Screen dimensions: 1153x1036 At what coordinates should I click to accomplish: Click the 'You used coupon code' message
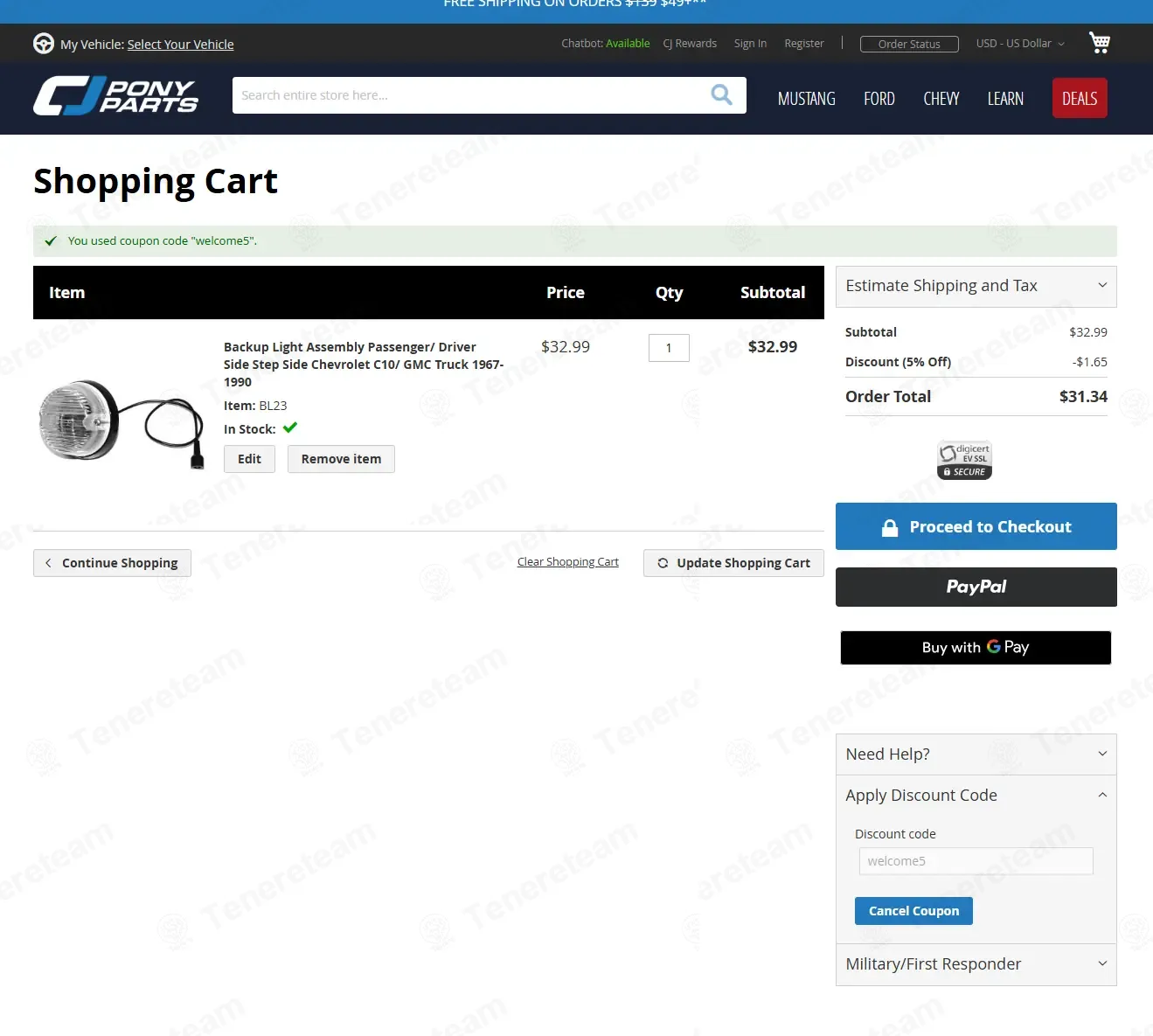(163, 241)
